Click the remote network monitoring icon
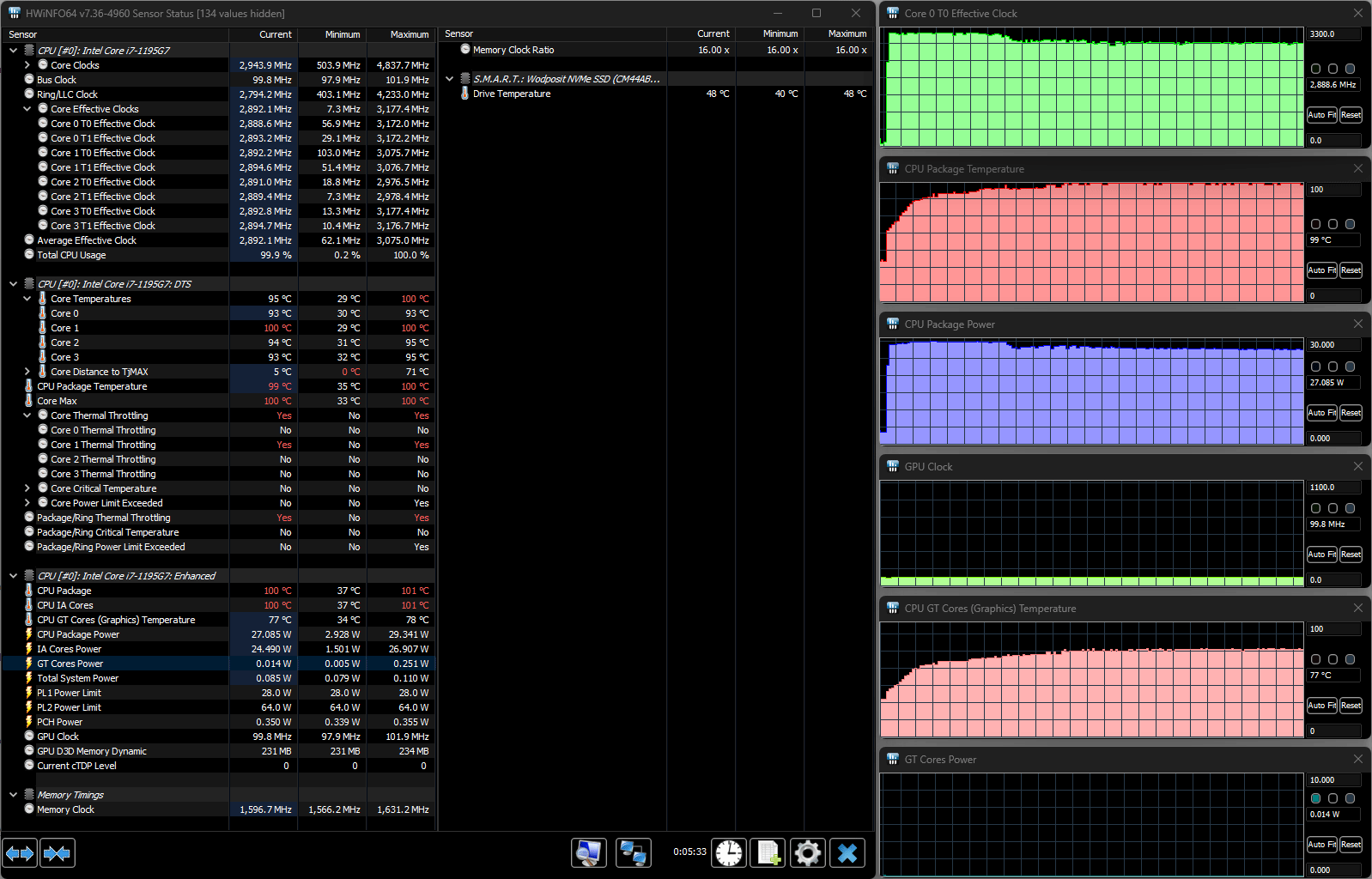The image size is (1372, 879). coord(634,853)
